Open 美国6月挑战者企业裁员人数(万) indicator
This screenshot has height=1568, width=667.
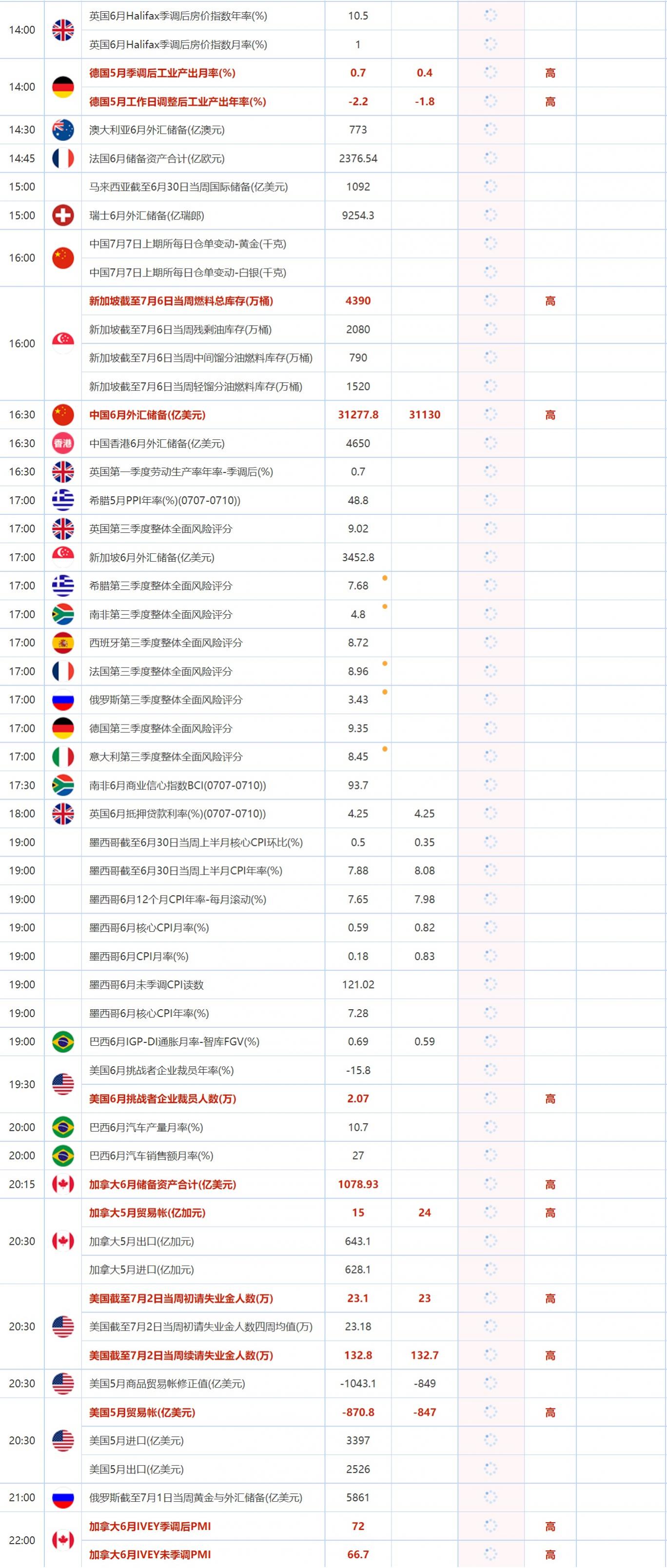pos(162,1098)
